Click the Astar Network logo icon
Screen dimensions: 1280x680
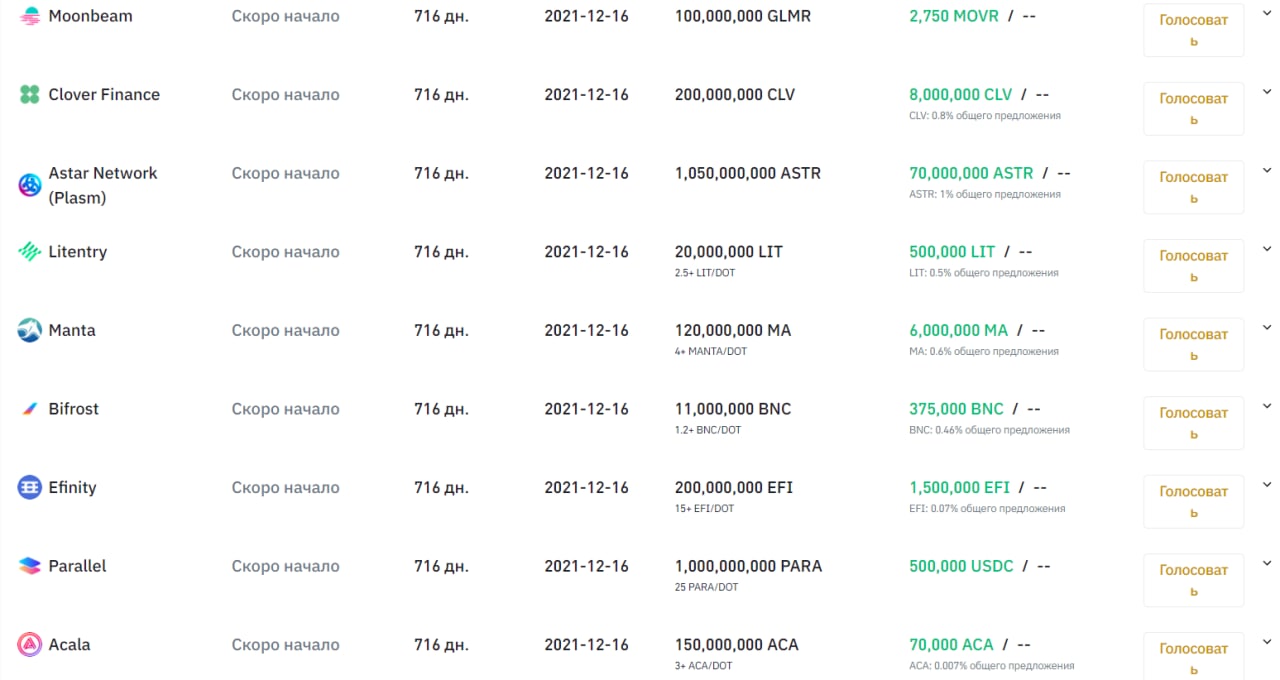pos(30,185)
